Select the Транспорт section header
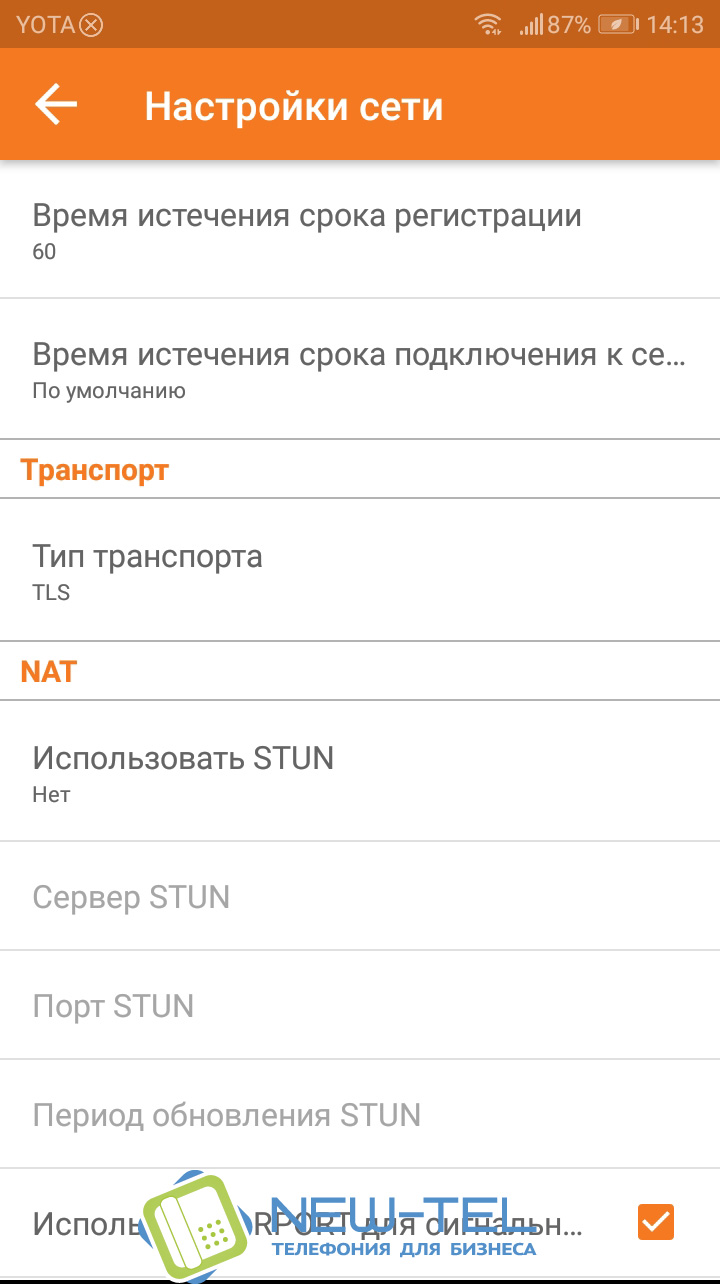Viewport: 720px width, 1284px height. 95,470
